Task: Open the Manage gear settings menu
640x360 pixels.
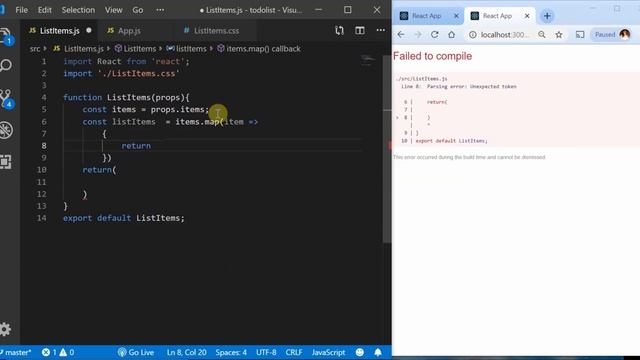Action: (x=5, y=329)
